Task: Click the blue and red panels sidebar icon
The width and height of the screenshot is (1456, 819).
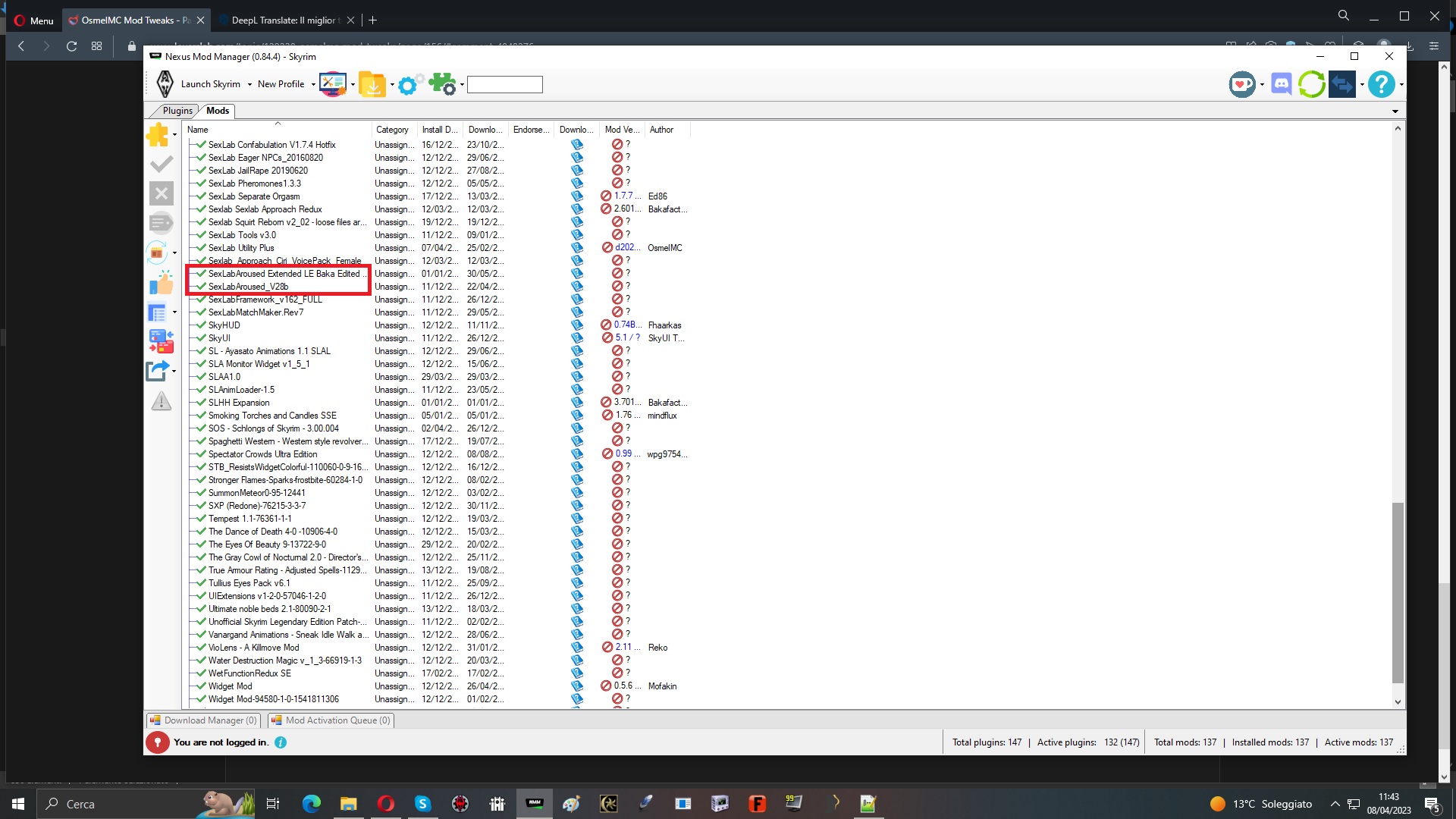Action: [x=161, y=342]
